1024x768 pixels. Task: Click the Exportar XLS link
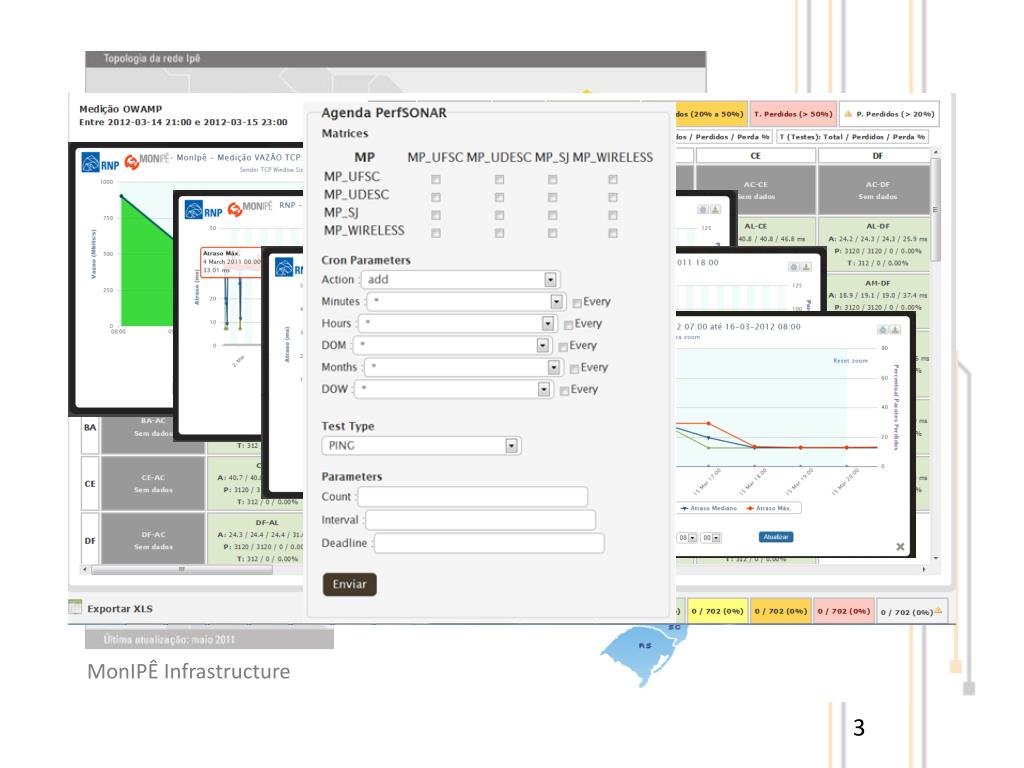(120, 609)
